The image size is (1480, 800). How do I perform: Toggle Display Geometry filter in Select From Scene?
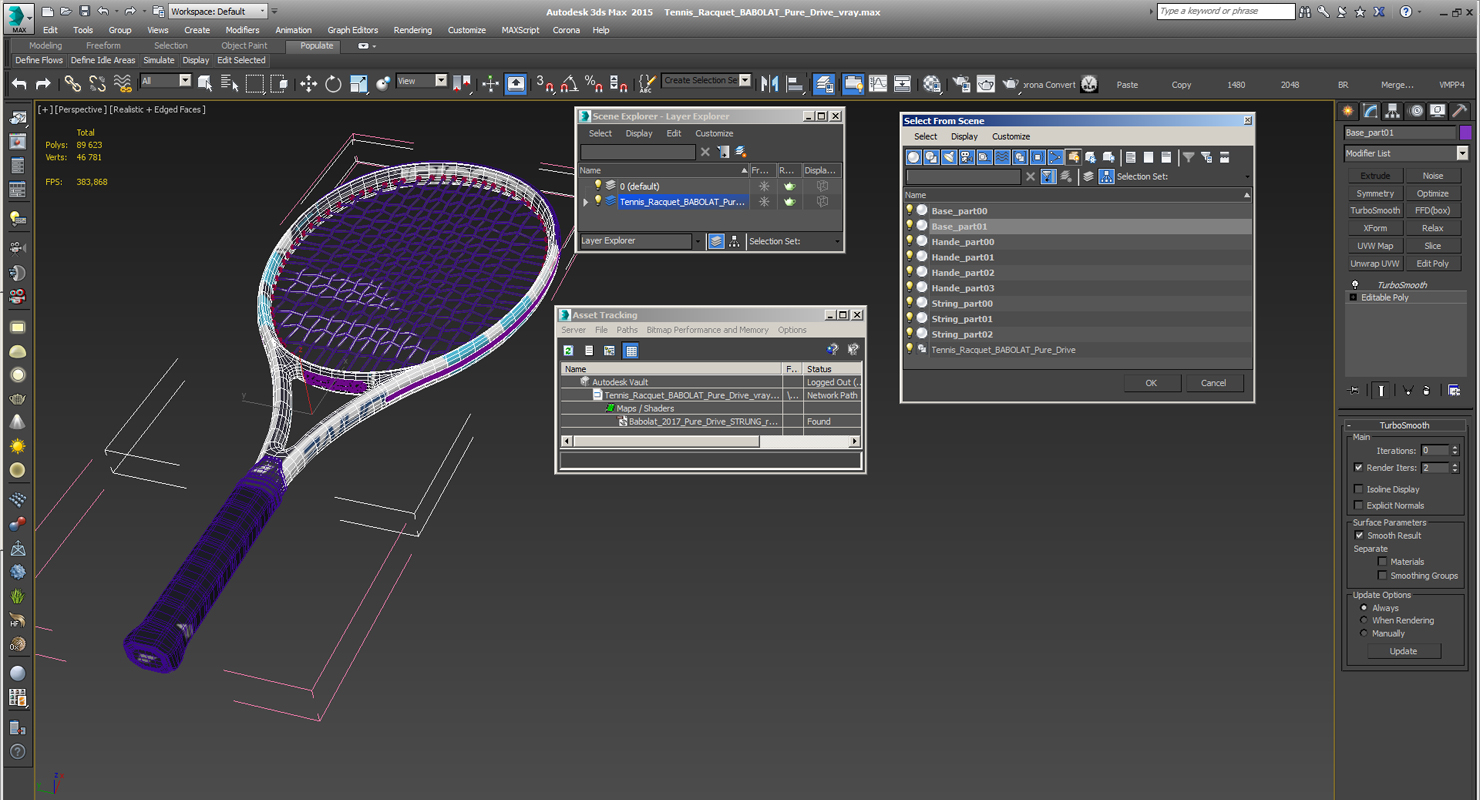(x=913, y=157)
